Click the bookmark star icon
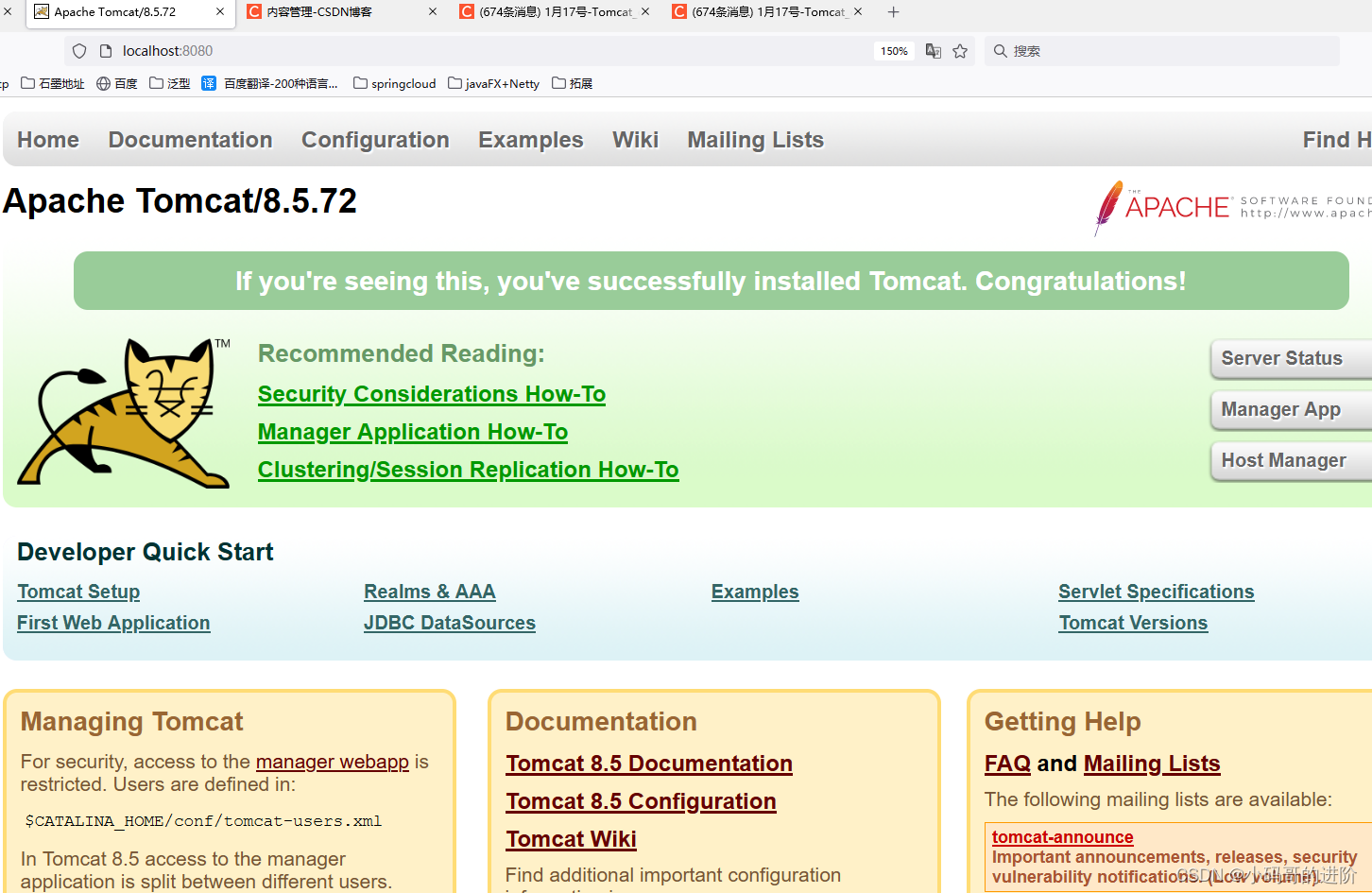1372x893 pixels. pyautogui.click(x=960, y=51)
